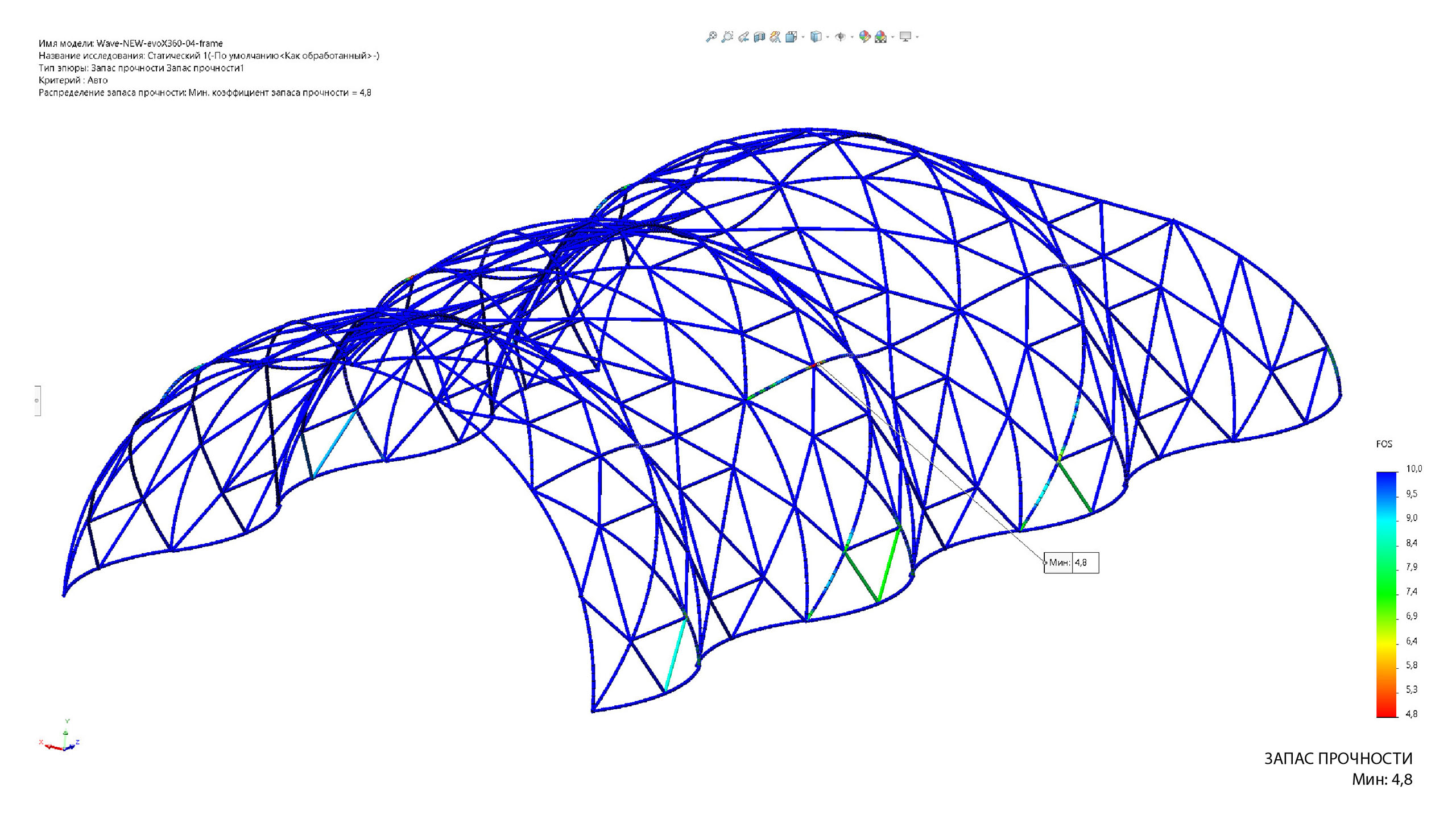Click the FOS color legend bar
Viewport: 1456px width, 819px height.
pyautogui.click(x=1387, y=594)
